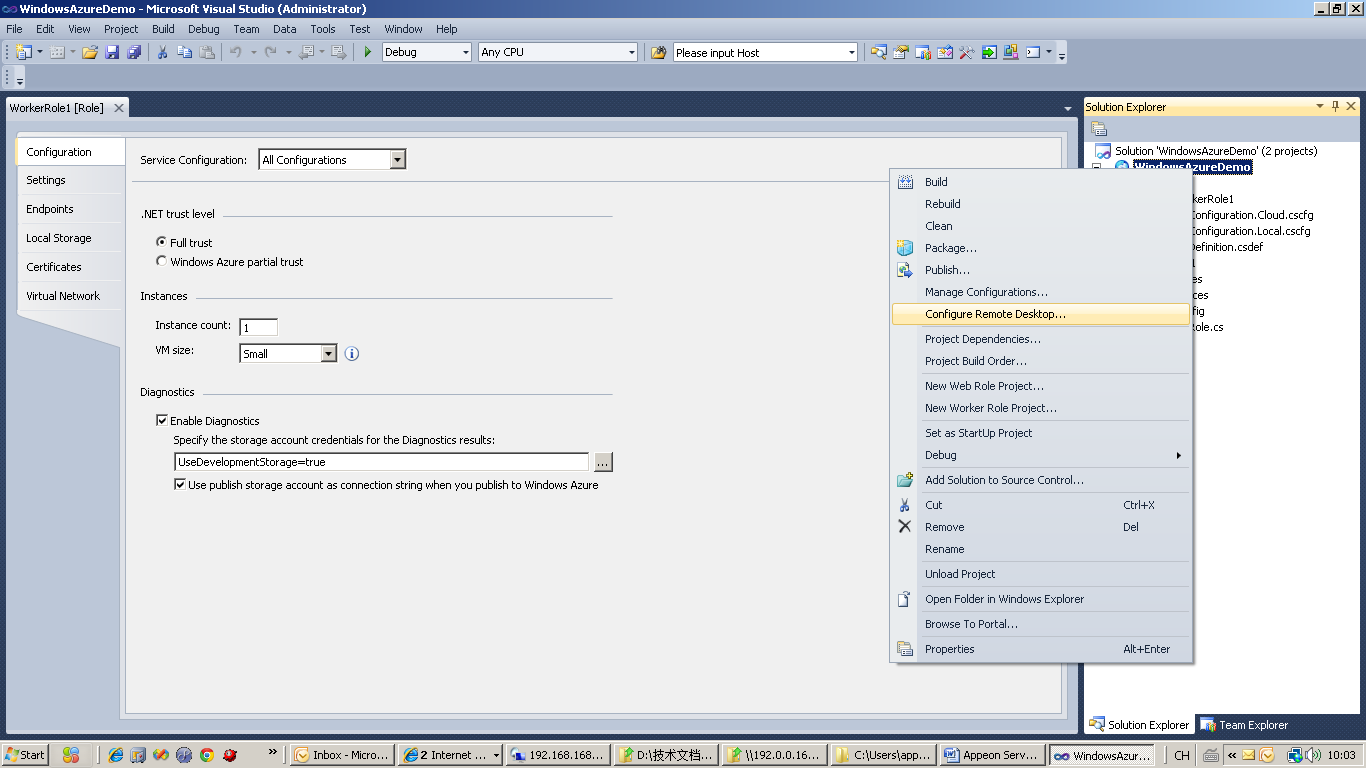Click Internet Explorer quick launch icon

116,755
